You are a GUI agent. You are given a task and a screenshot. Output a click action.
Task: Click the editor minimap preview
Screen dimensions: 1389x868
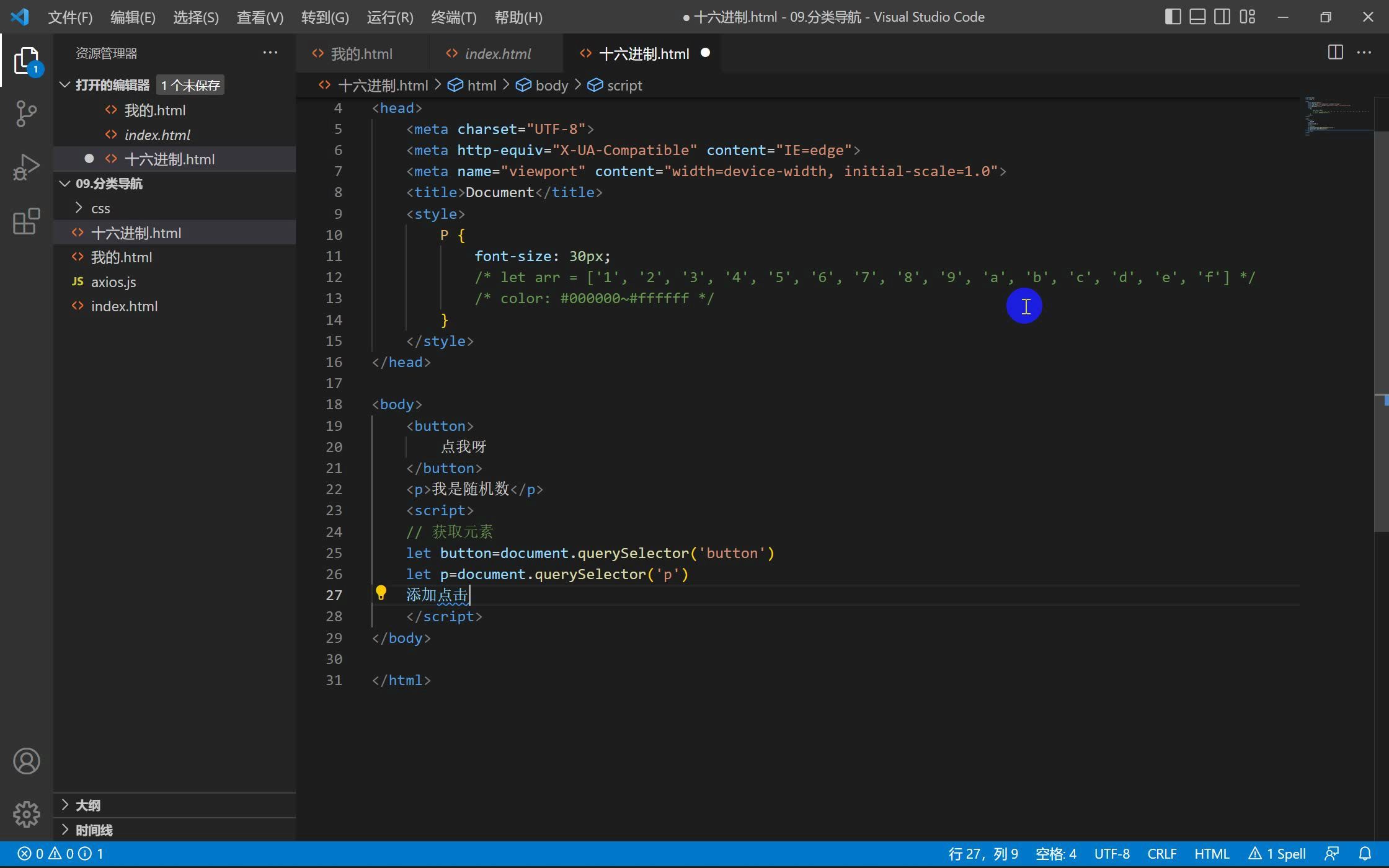(1336, 115)
